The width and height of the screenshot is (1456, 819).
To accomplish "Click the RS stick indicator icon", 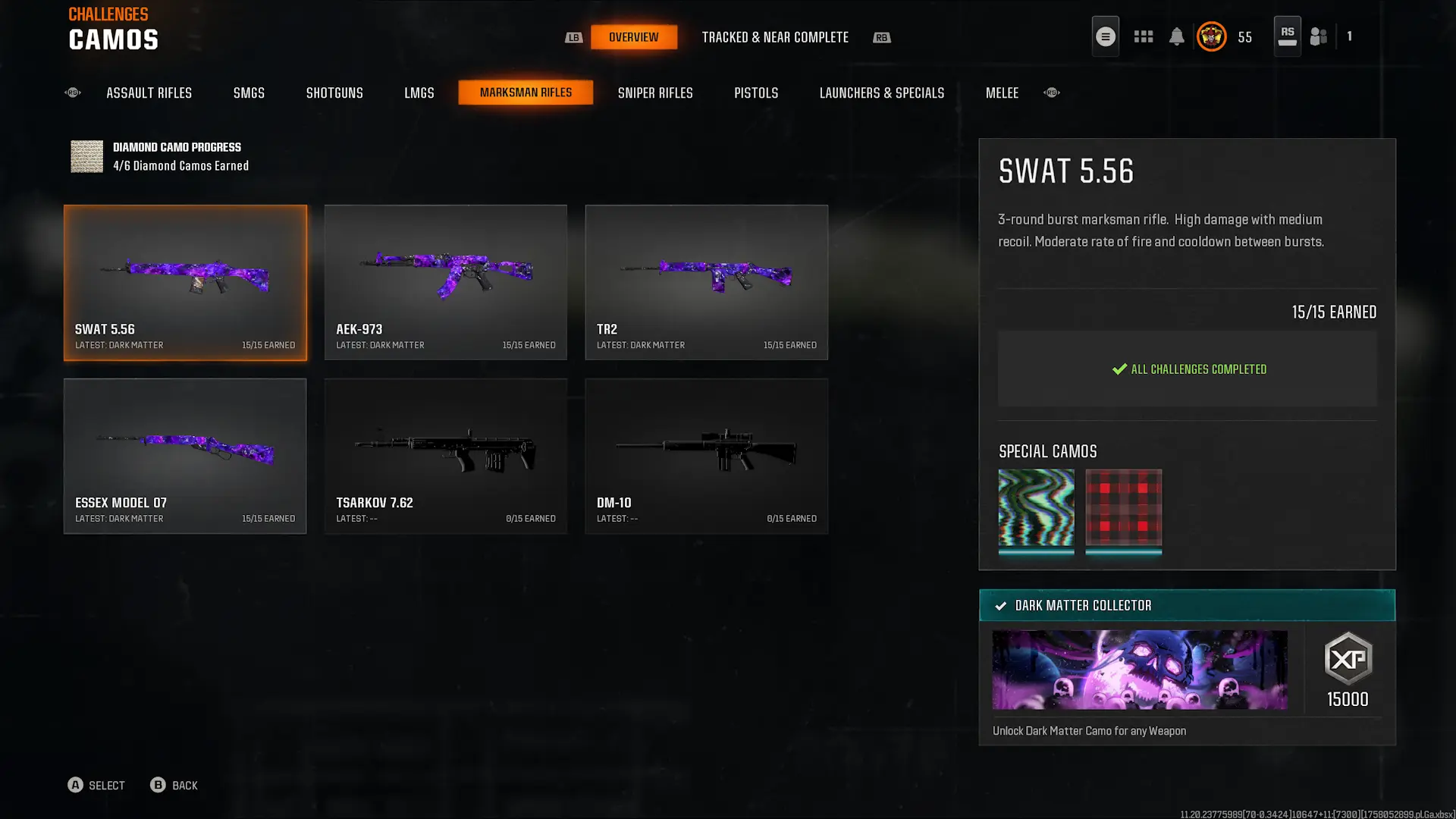I will click(1287, 36).
